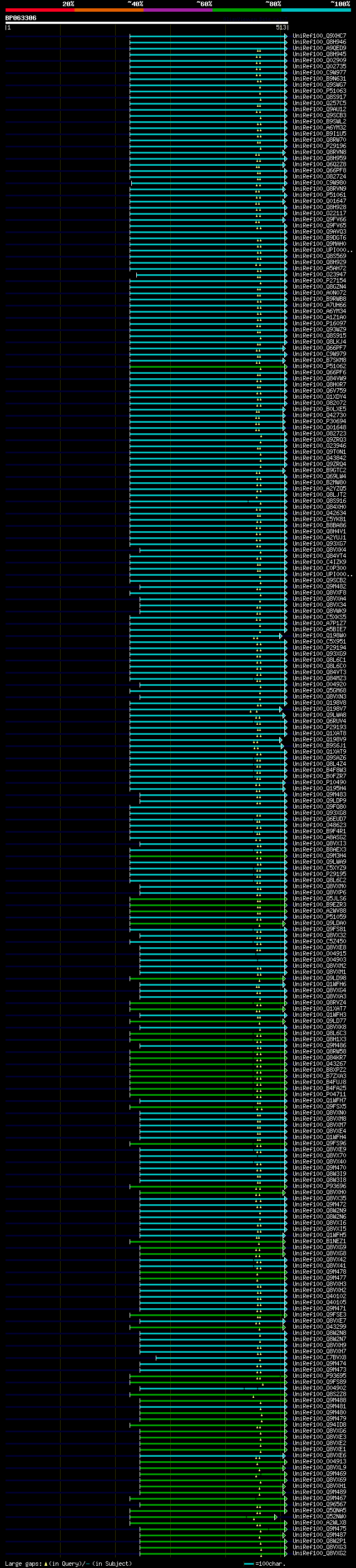Open hit UniRef100_Q9XHC7
The height and width of the screenshot is (1568, 356).
click(x=319, y=36)
